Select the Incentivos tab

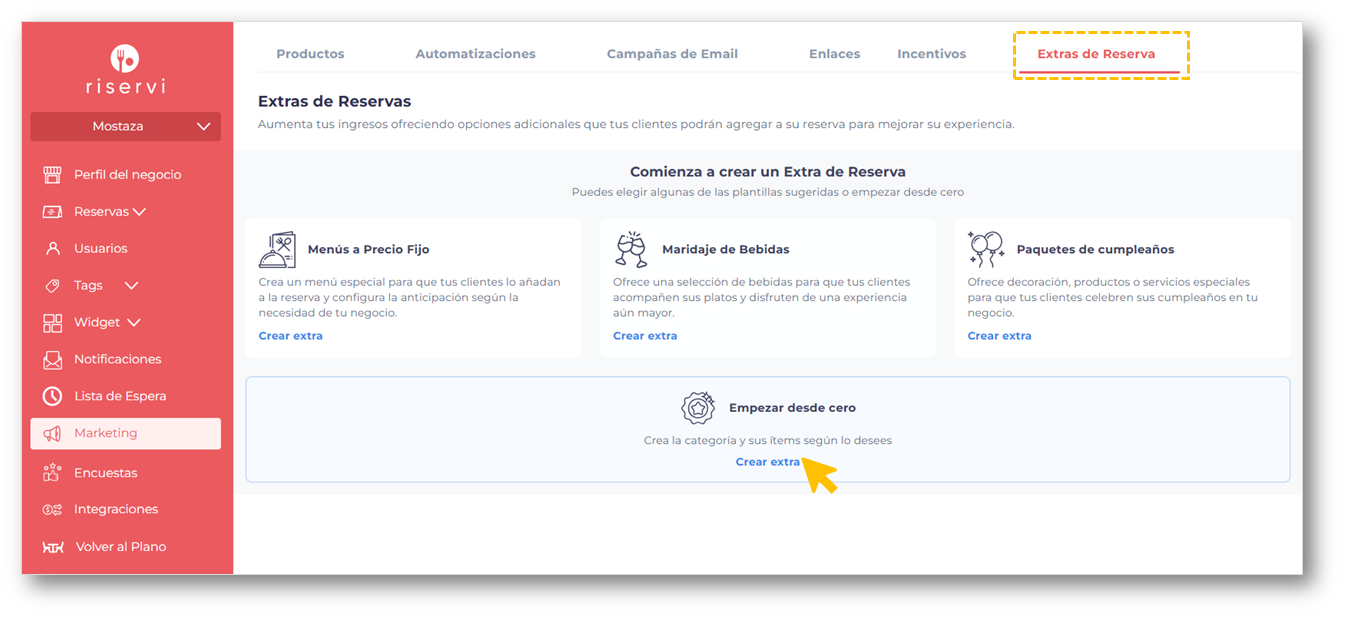[932, 54]
